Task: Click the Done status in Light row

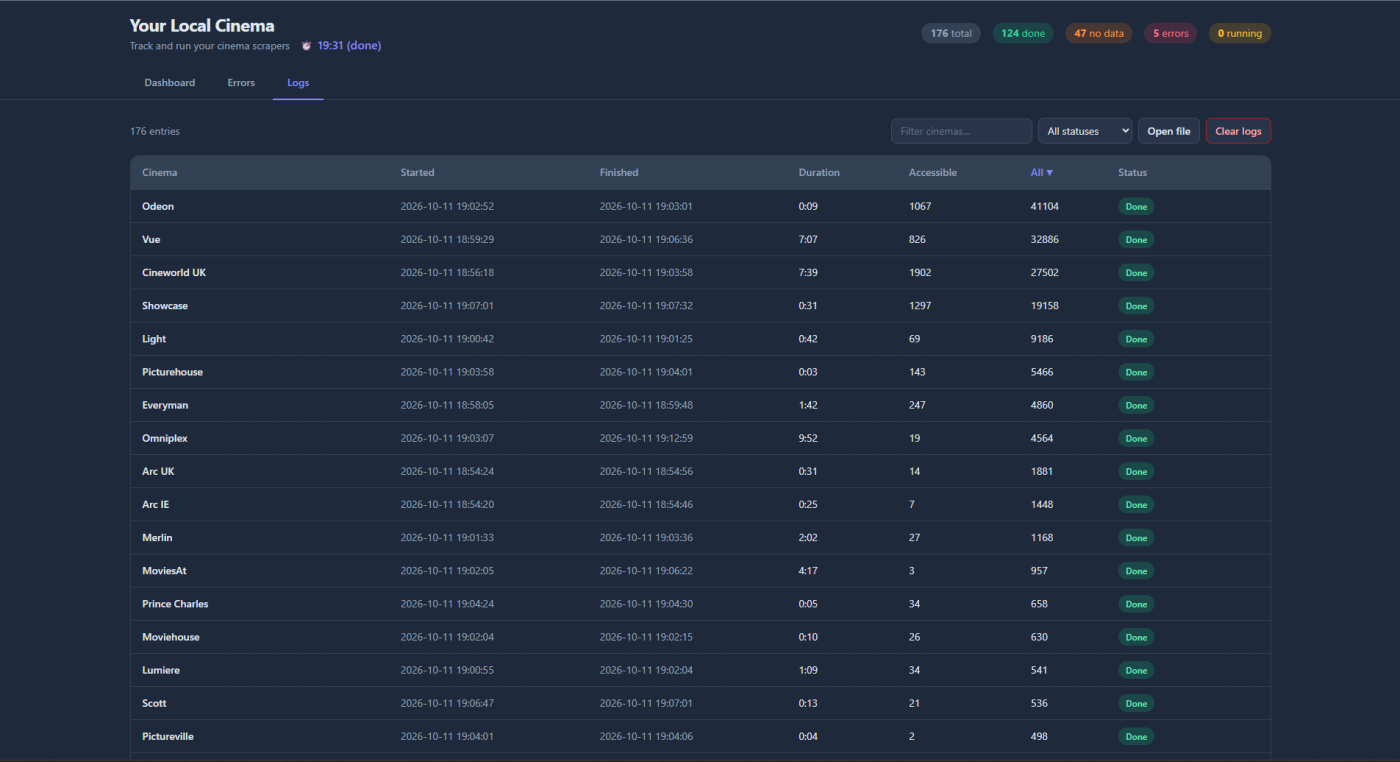Action: [x=1136, y=339]
